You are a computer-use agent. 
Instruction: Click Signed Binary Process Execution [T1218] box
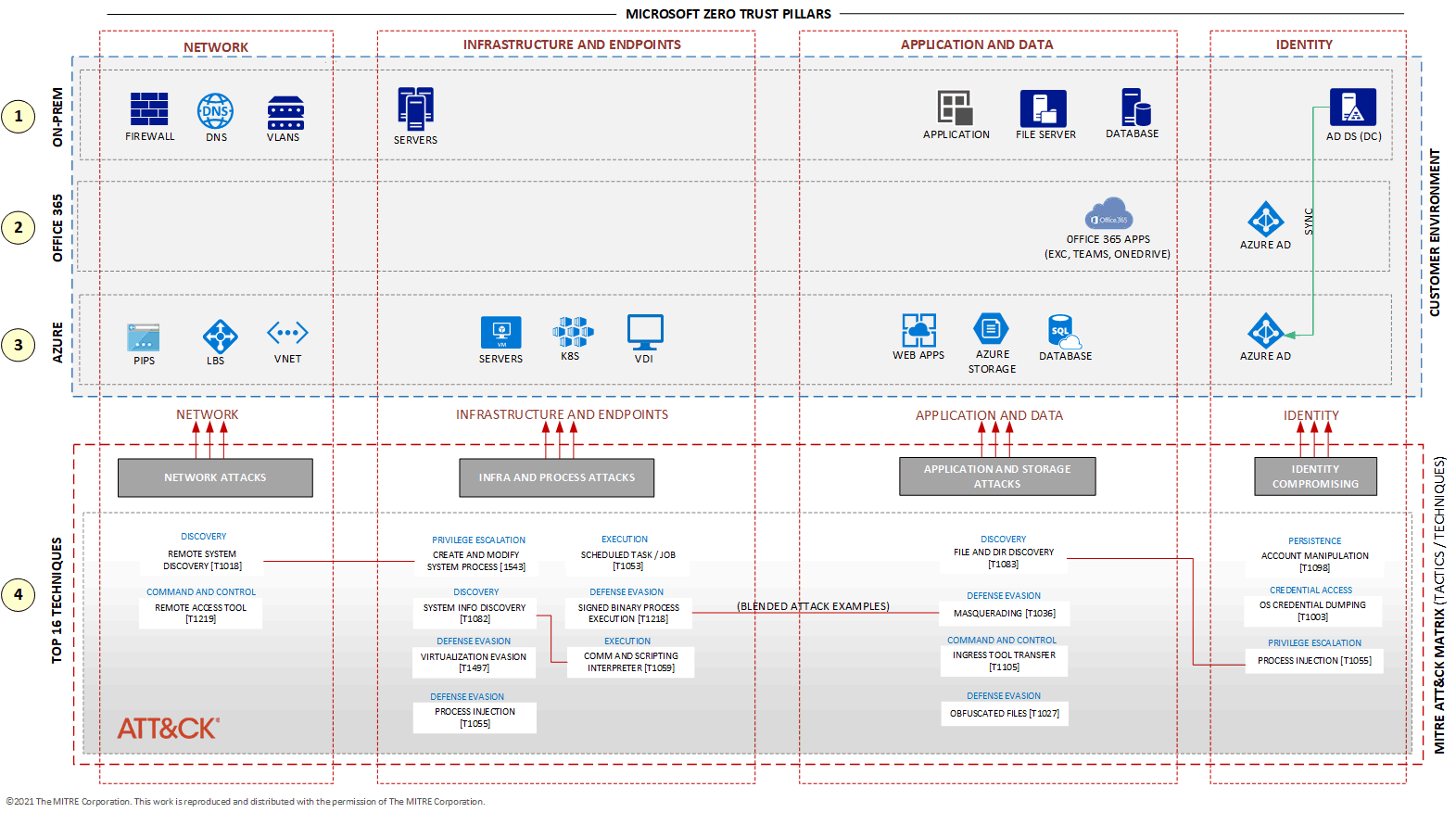628,614
